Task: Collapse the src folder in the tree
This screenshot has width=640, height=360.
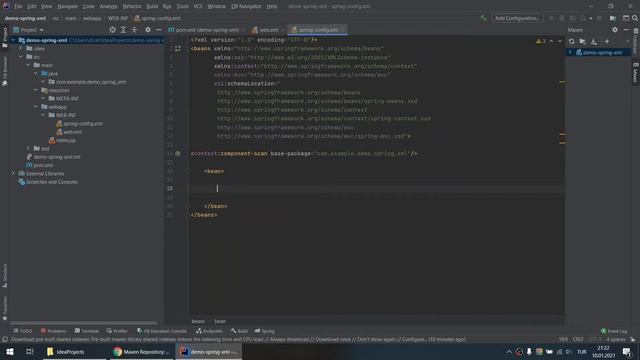Action: tap(21, 57)
